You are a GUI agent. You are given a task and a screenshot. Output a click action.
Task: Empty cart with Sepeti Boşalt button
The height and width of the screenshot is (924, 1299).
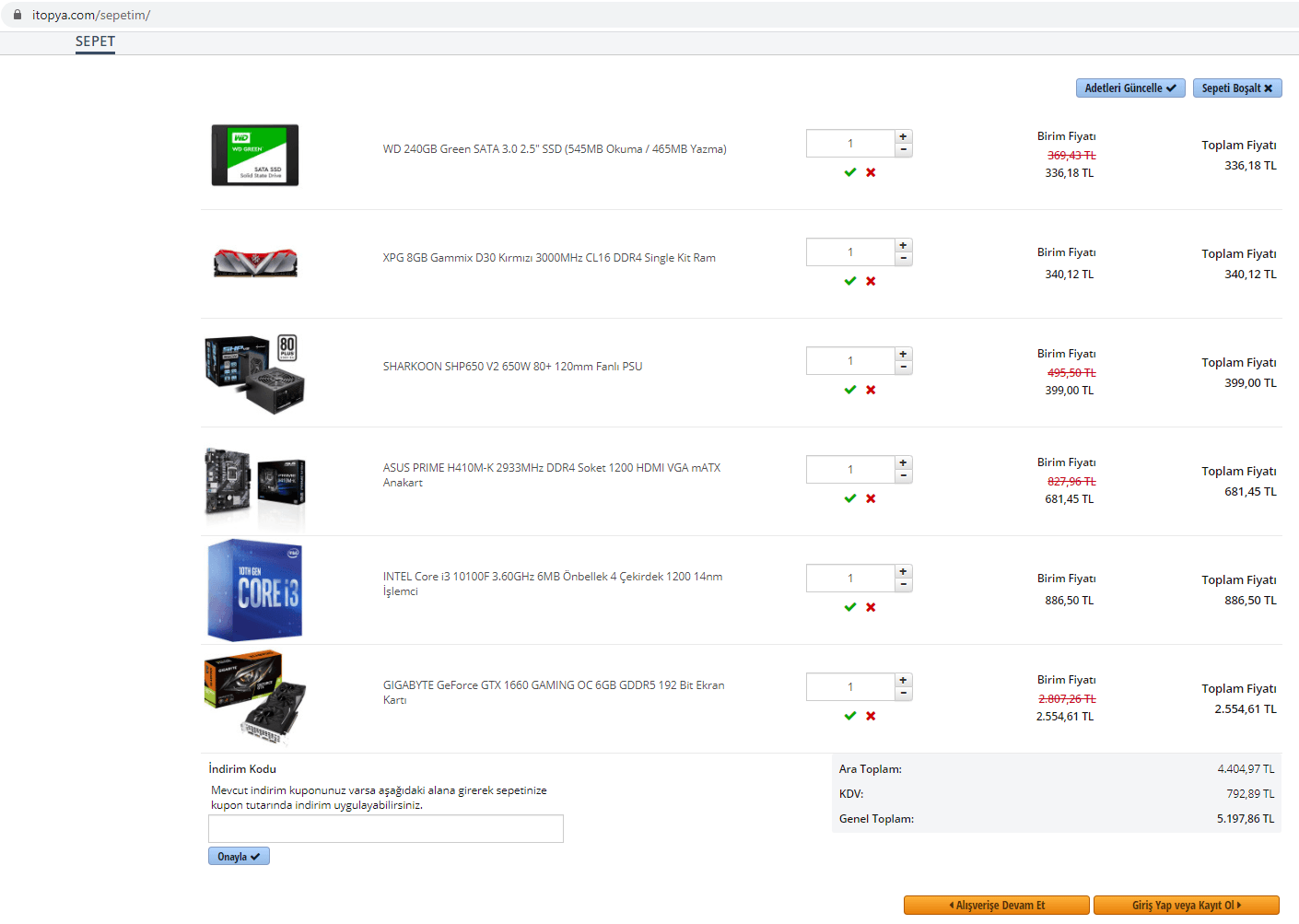click(x=1237, y=88)
